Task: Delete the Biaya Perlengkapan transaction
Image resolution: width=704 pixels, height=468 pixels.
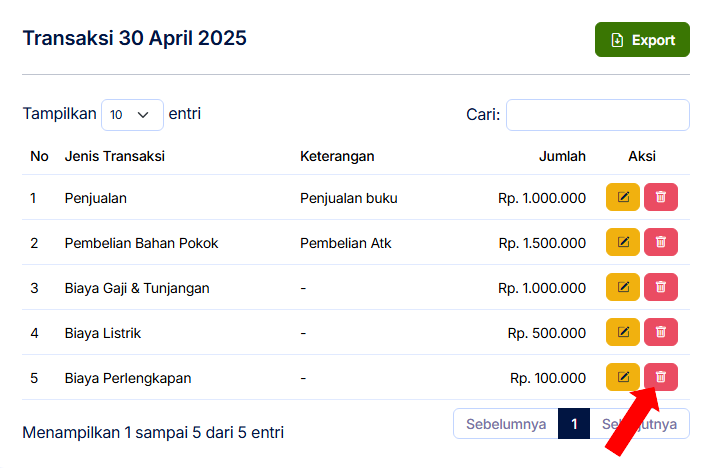Action: [x=660, y=377]
